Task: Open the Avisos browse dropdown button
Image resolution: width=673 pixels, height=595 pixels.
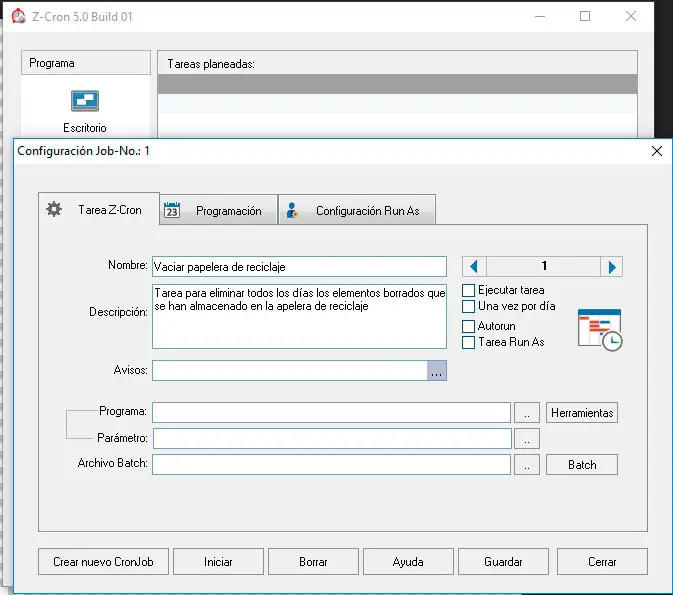Action: [x=437, y=371]
